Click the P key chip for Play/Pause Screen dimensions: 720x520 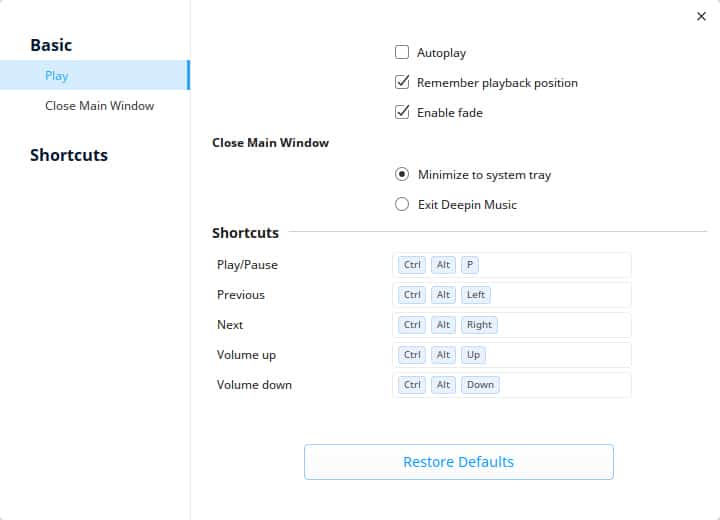(x=470, y=265)
